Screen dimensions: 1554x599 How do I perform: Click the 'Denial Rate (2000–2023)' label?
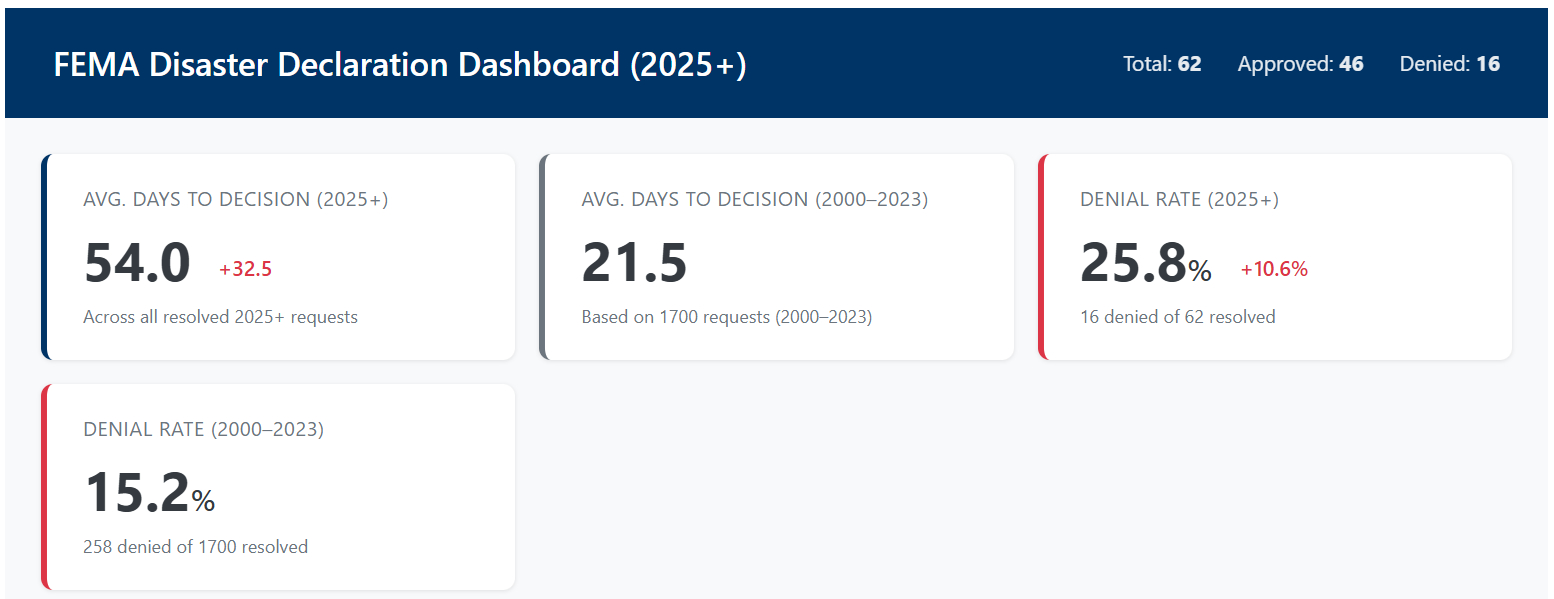coord(203,429)
